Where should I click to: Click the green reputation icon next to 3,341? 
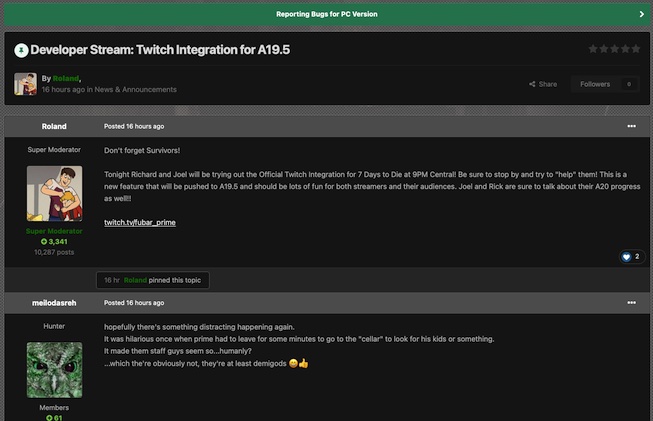tap(44, 242)
